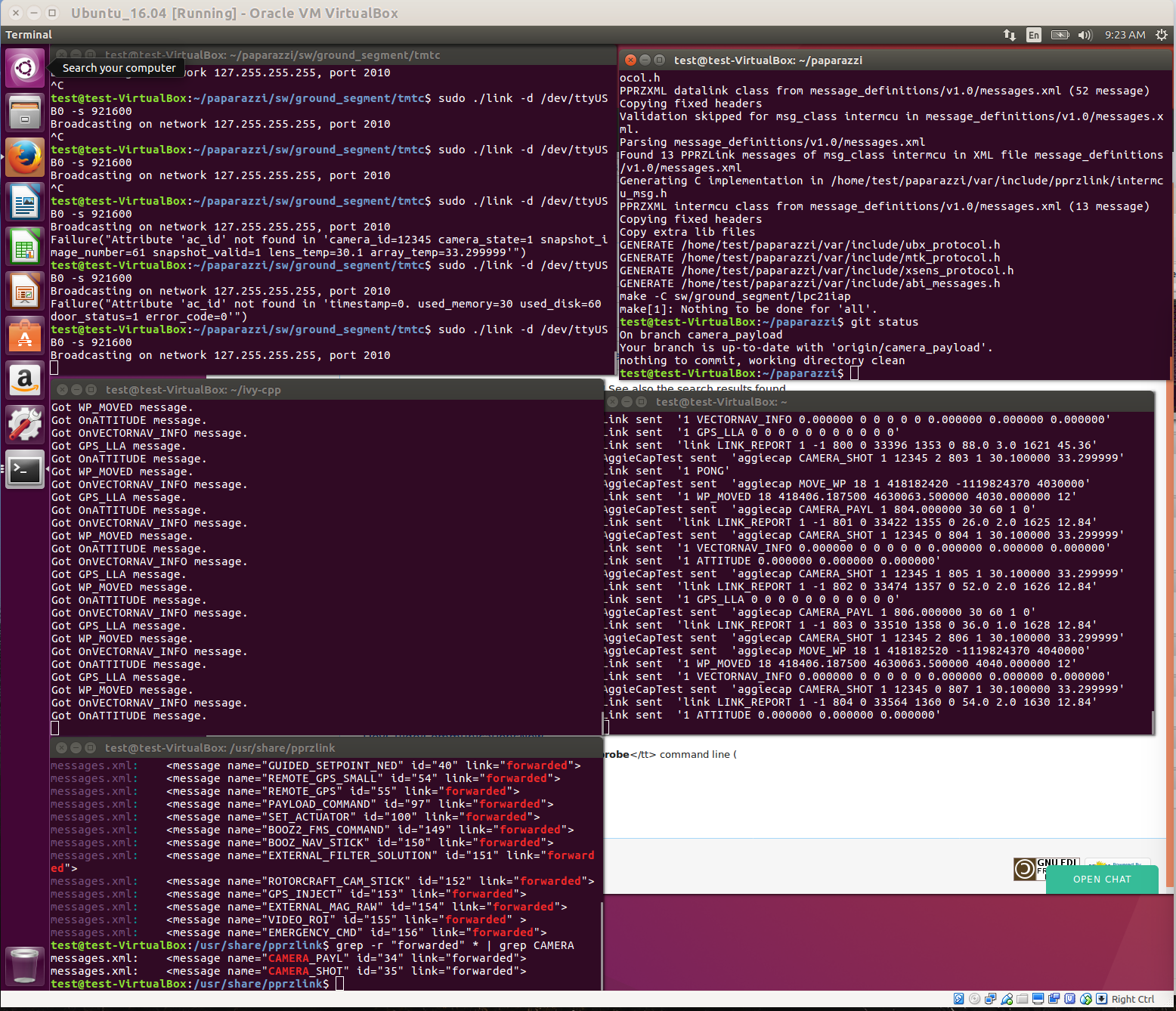Viewport: 1176px width, 1011px height.
Task: Open the Files manager from the launcher
Action: (x=25, y=112)
